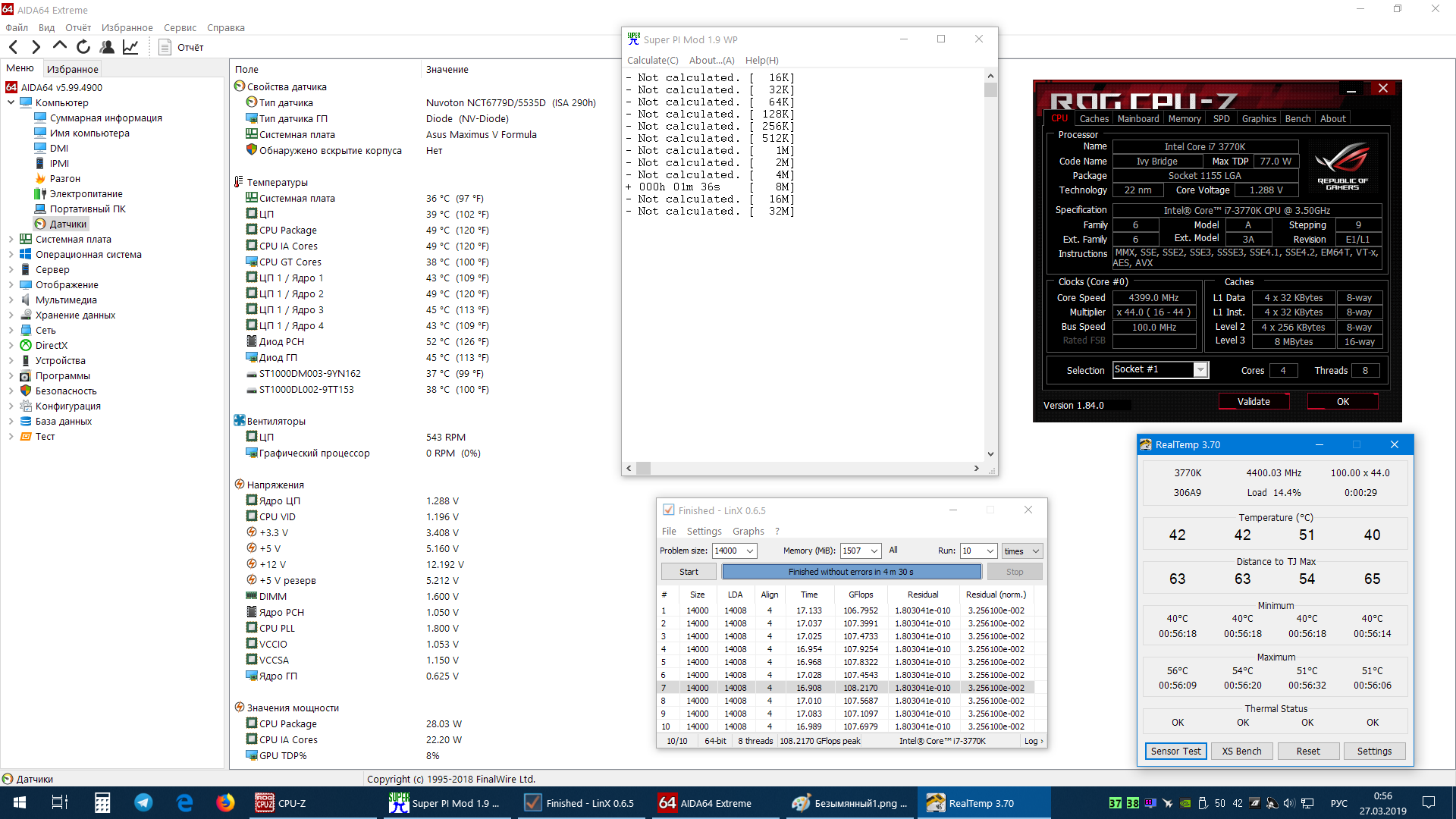Click Super PI vertical scrollbar down arrow
Viewport: 1456px width, 819px height.
point(990,454)
